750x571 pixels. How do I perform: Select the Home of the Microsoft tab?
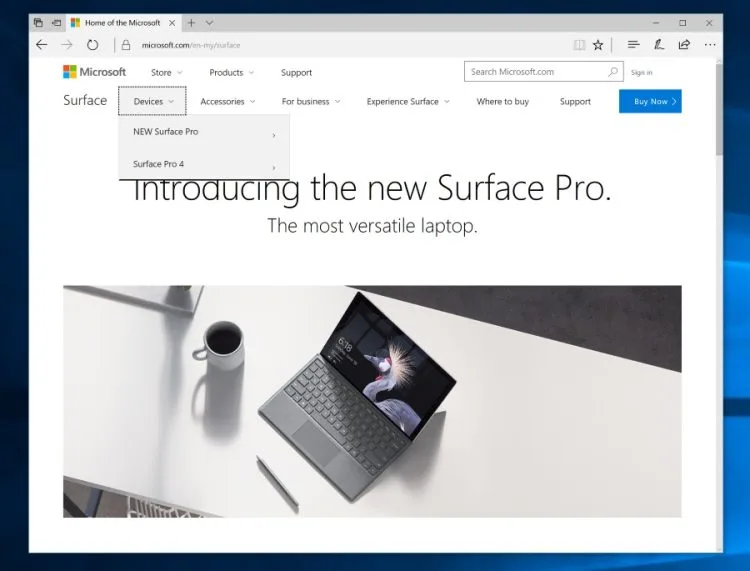(122, 22)
